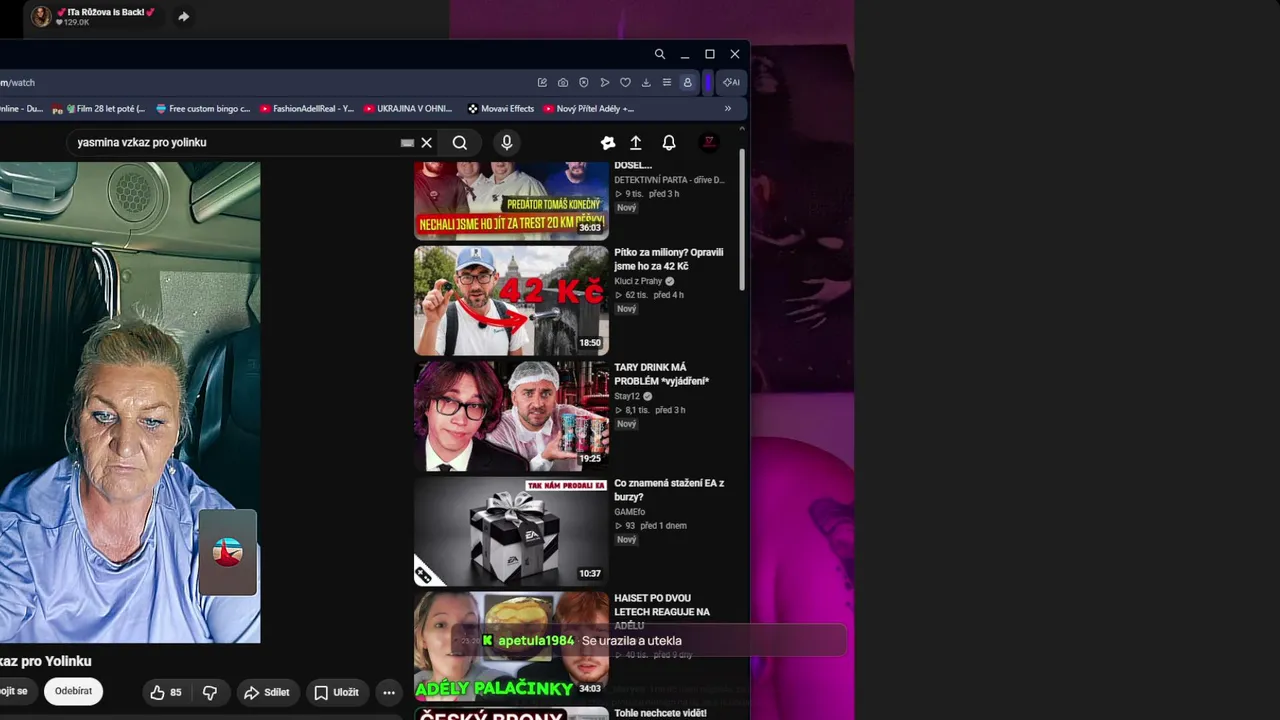Viewport: 1280px width, 720px height.
Task: Dislike the video with thumbs down
Action: point(210,692)
